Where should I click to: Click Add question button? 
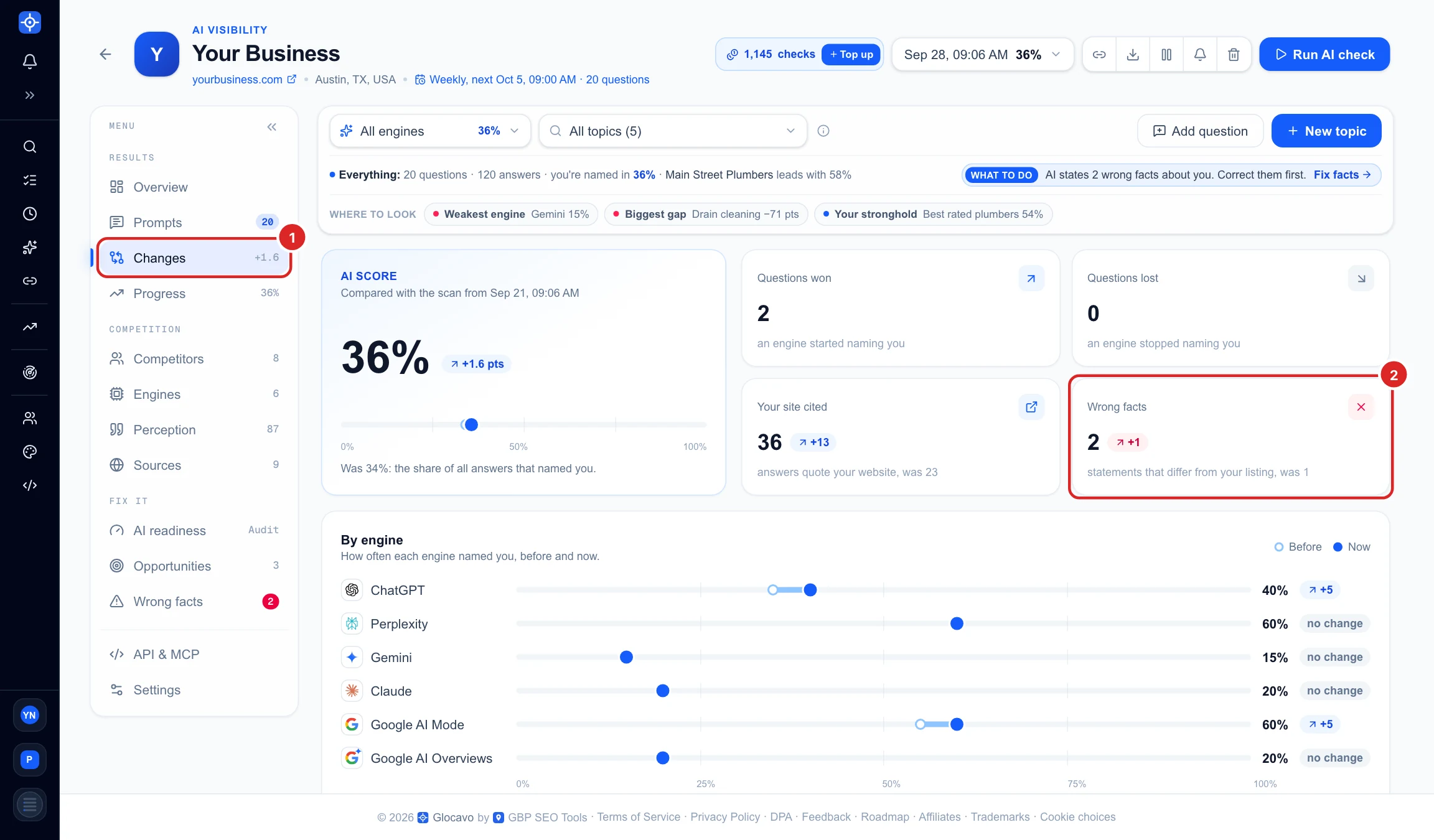click(x=1200, y=131)
